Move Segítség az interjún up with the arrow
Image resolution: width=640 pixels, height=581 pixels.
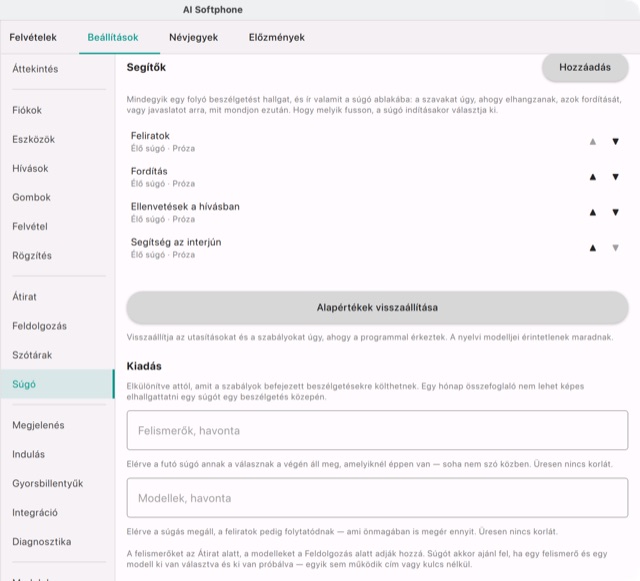tap(593, 248)
